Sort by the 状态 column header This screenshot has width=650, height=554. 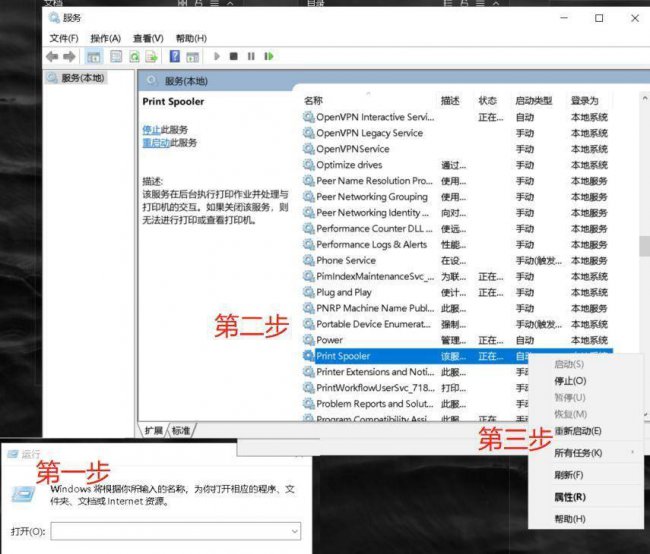[x=488, y=101]
